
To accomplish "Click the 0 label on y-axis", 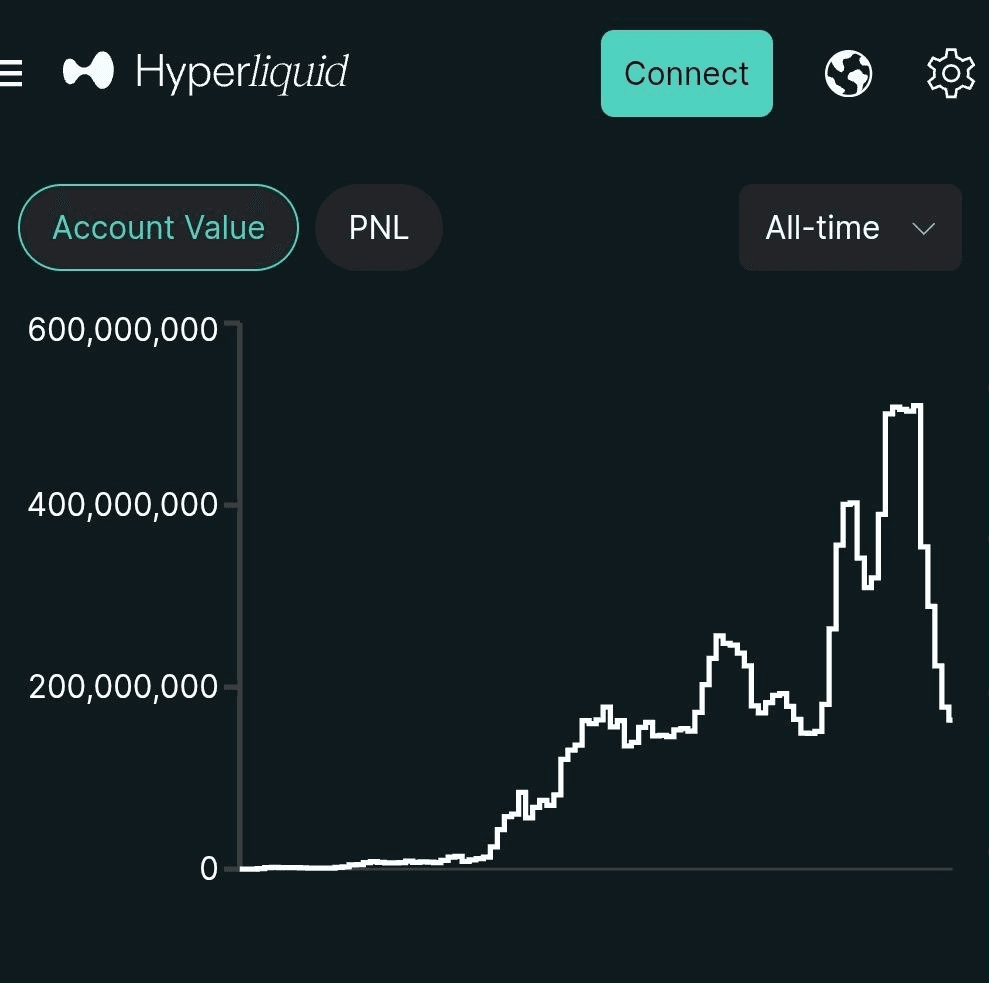I will click(208, 868).
